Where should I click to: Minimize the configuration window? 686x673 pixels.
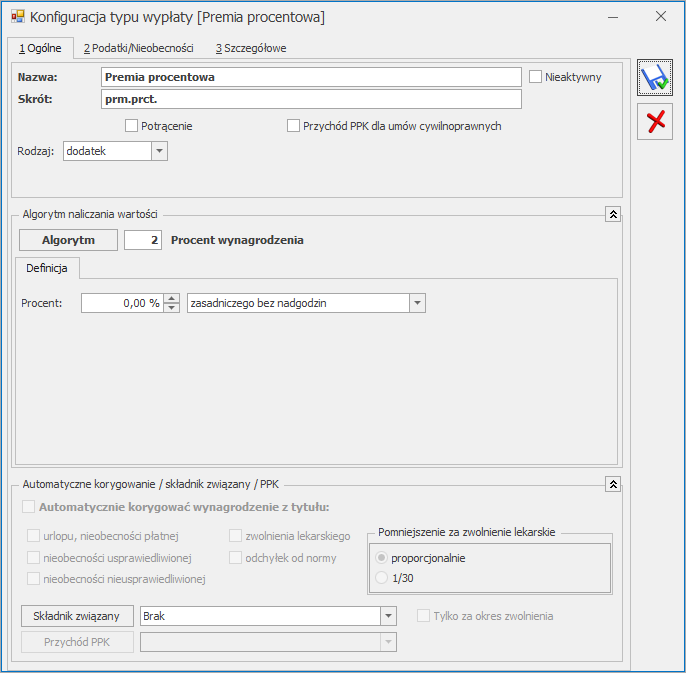point(613,18)
